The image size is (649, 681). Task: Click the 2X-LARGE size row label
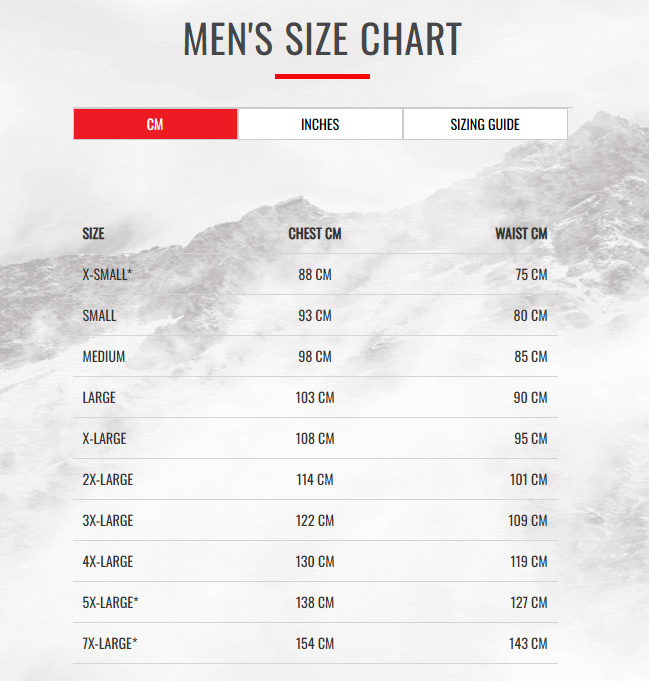coord(107,480)
